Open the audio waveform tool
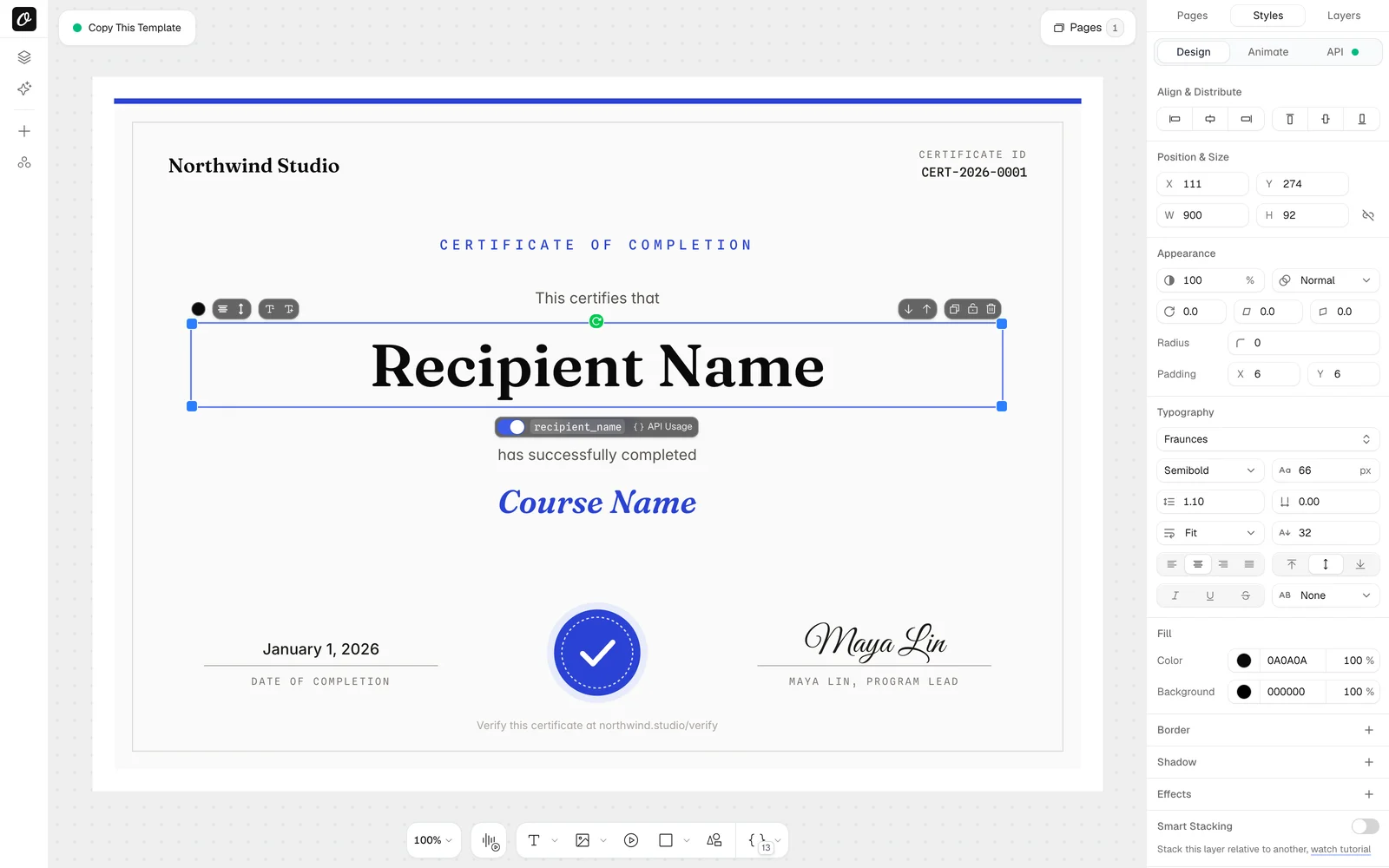Viewport: 1389px width, 868px height. [x=490, y=841]
